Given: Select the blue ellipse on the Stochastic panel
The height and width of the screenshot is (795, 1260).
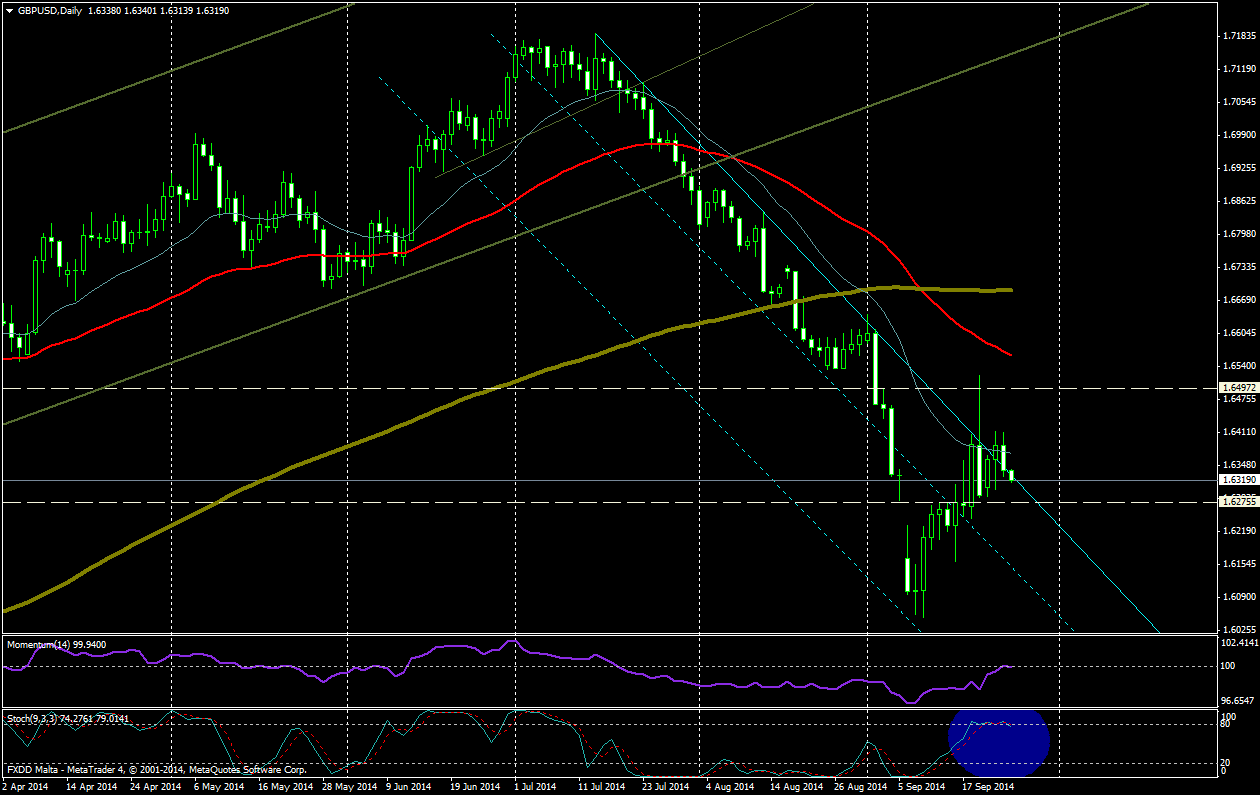Looking at the screenshot, I should point(998,742).
